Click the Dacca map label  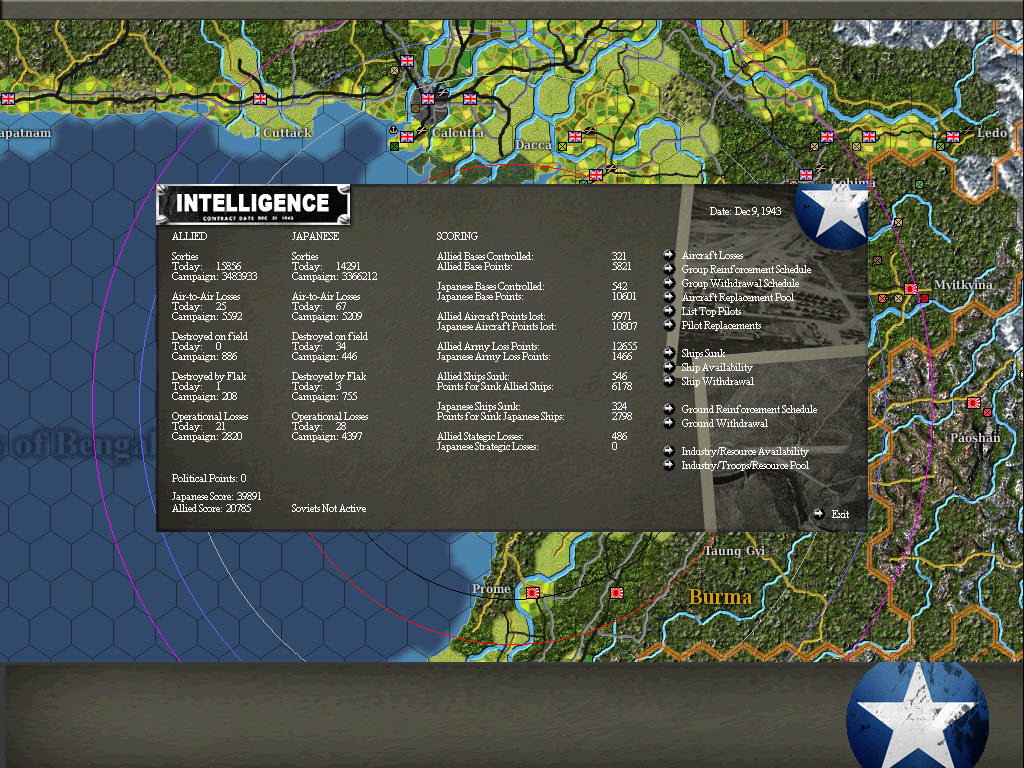pyautogui.click(x=533, y=144)
